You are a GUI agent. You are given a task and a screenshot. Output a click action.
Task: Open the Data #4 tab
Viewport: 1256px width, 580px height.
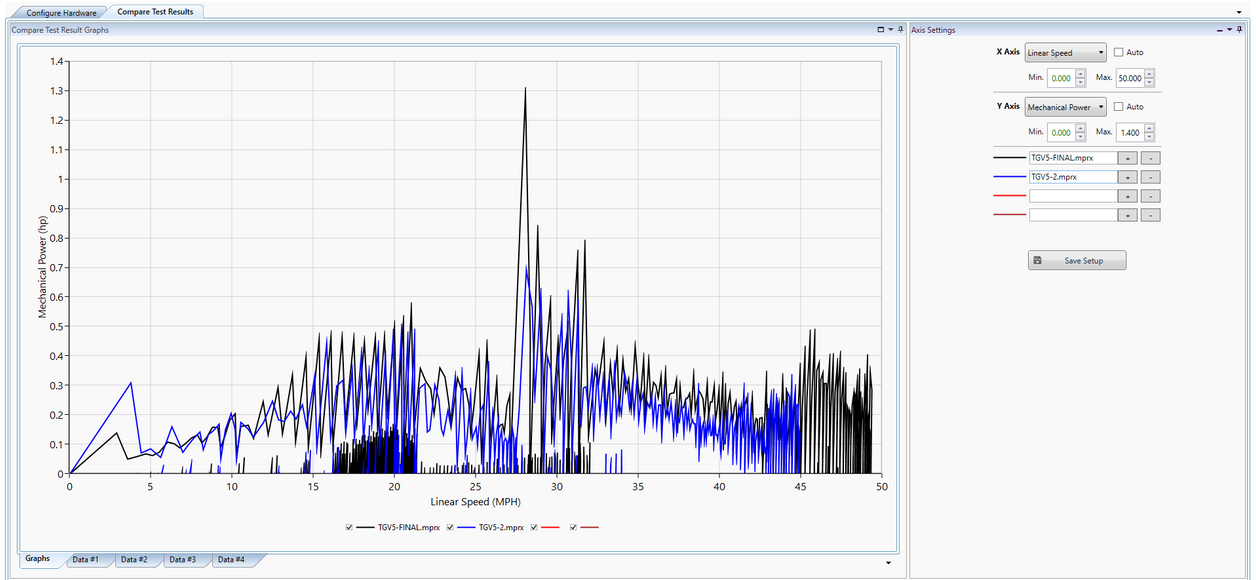[x=232, y=559]
